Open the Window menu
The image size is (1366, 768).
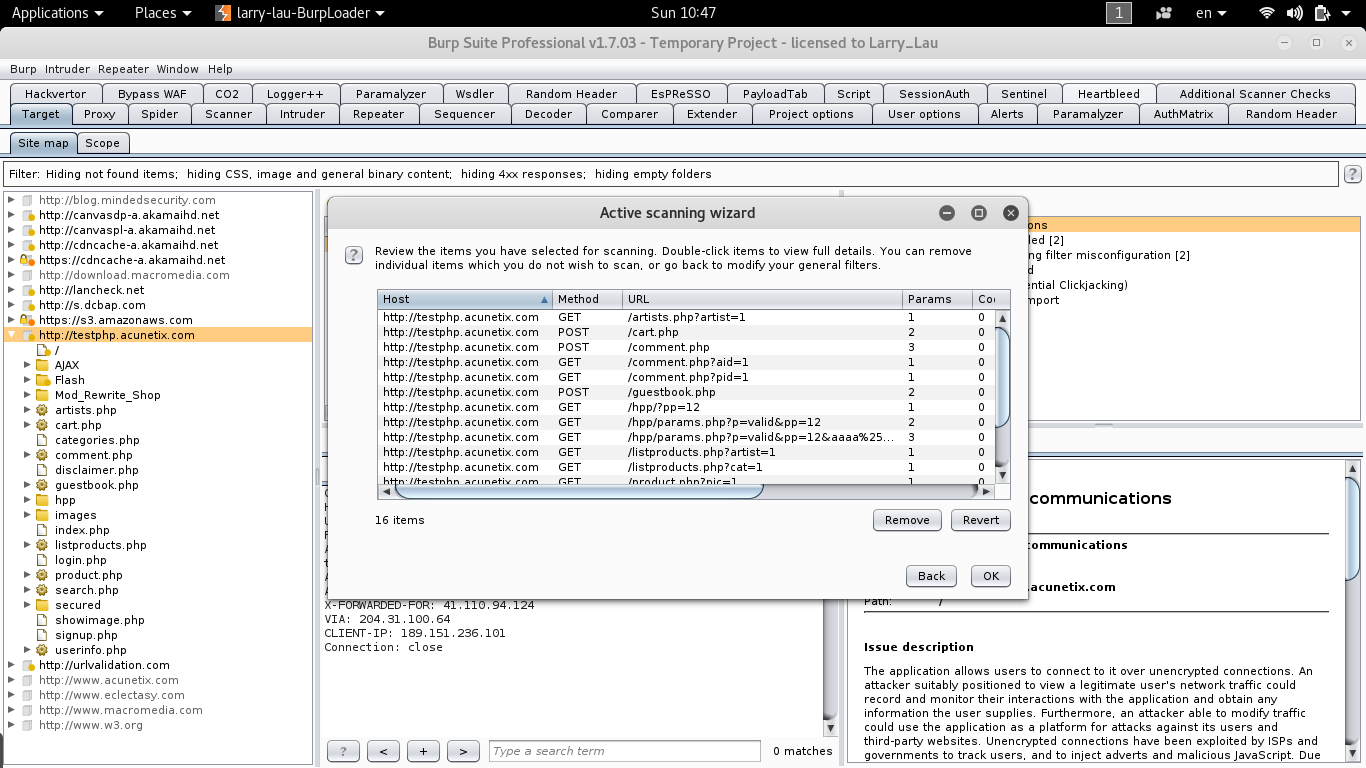(177, 69)
